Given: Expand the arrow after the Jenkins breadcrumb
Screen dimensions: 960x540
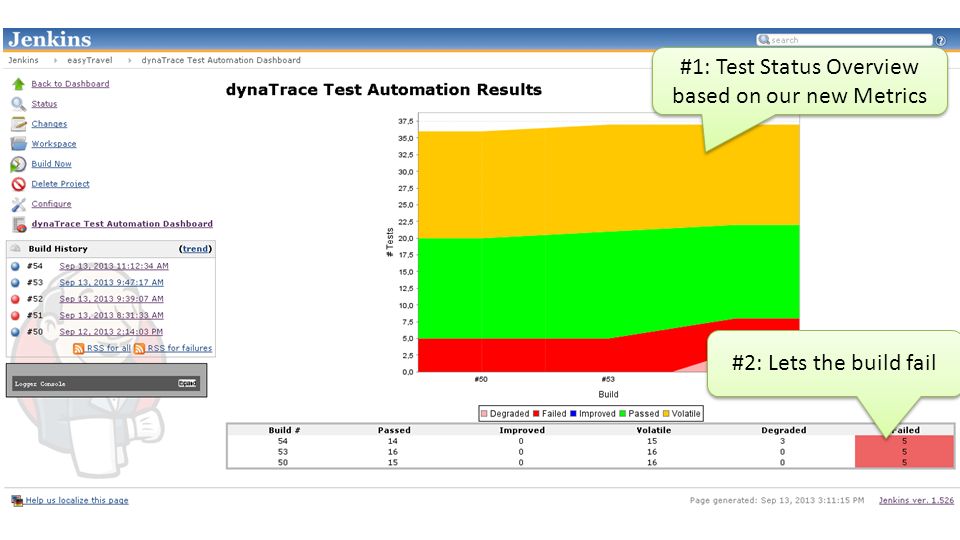Looking at the screenshot, I should [54, 61].
